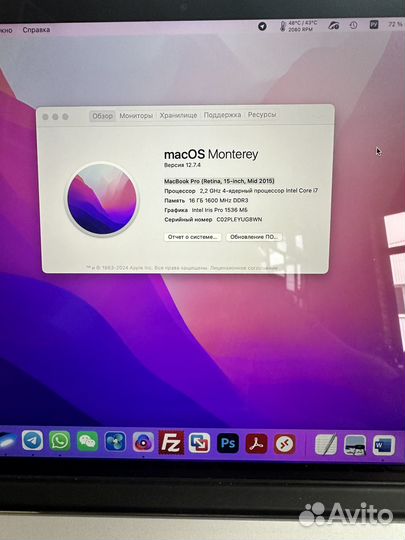This screenshot has height=540, width=405.
Task: Click the Отчет о системе button
Action: tap(193, 237)
